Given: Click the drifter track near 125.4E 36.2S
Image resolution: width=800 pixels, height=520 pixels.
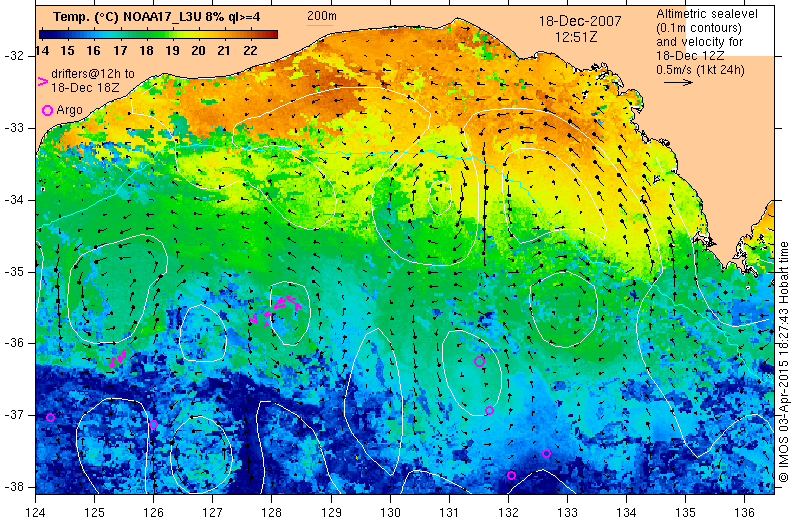Looking at the screenshot, I should pyautogui.click(x=118, y=359).
